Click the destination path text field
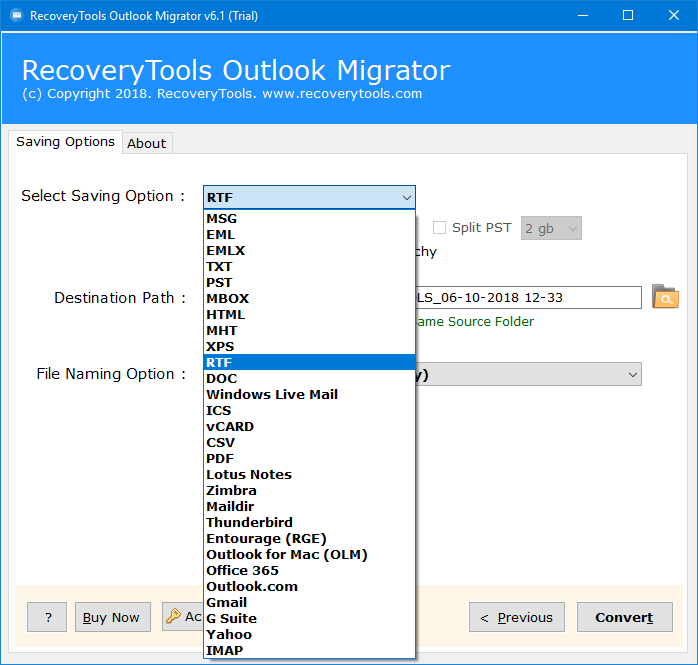This screenshot has width=698, height=665. click(x=528, y=297)
